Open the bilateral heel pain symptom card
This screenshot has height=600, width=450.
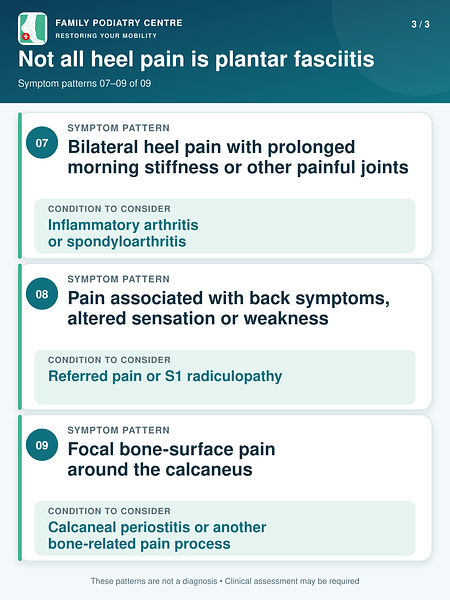[x=226, y=185]
